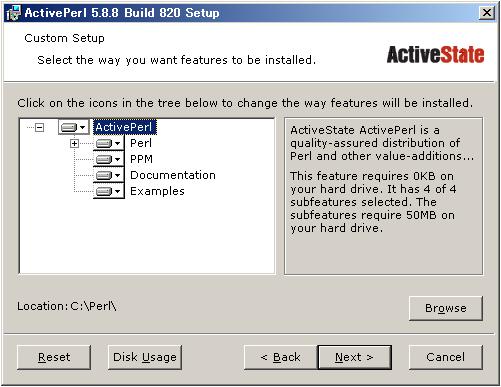Open the Perl feature drive icon dropdown
Image resolution: width=501 pixels, height=387 pixels.
[109, 143]
